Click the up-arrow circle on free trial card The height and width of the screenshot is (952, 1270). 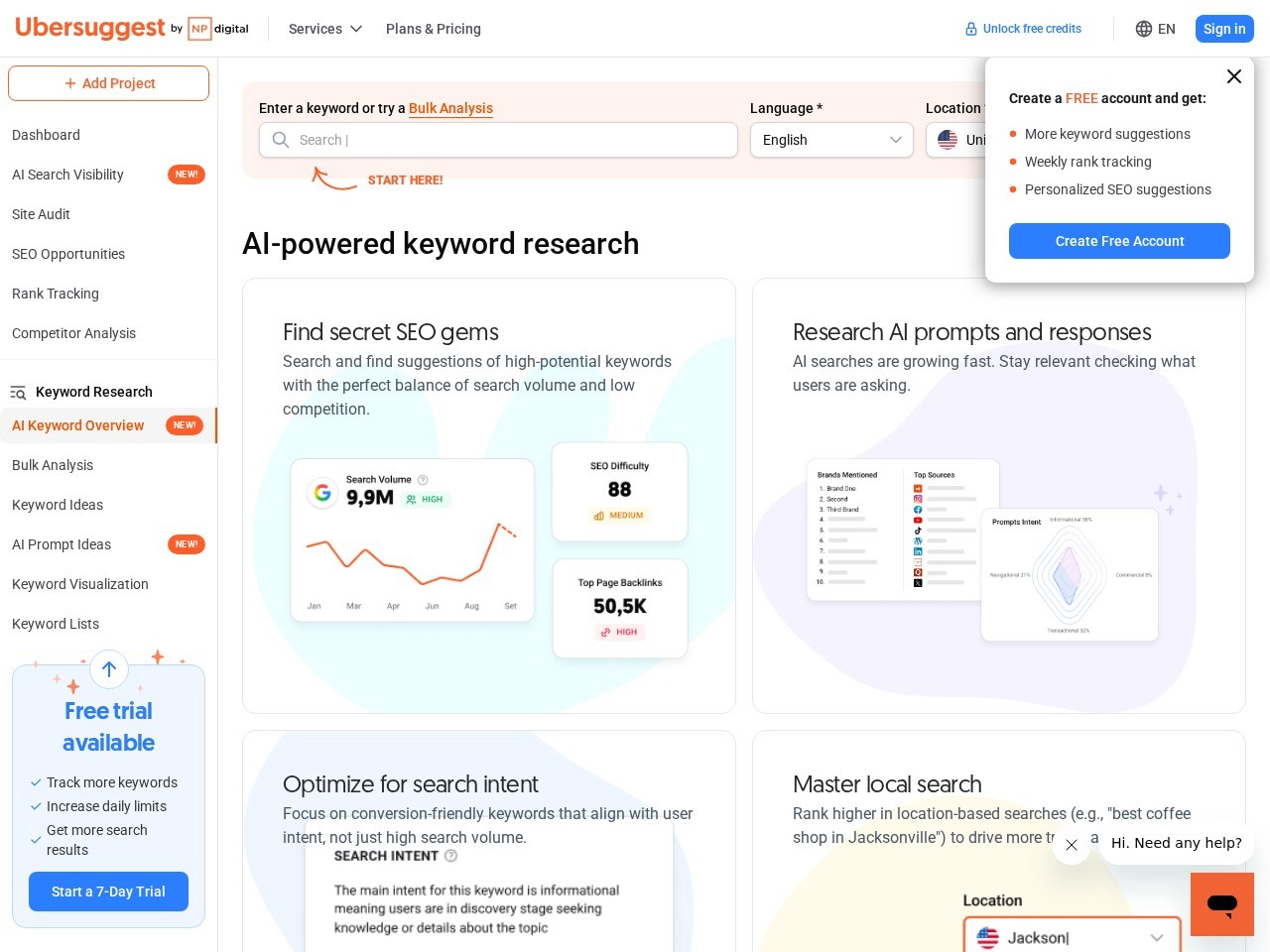[109, 669]
